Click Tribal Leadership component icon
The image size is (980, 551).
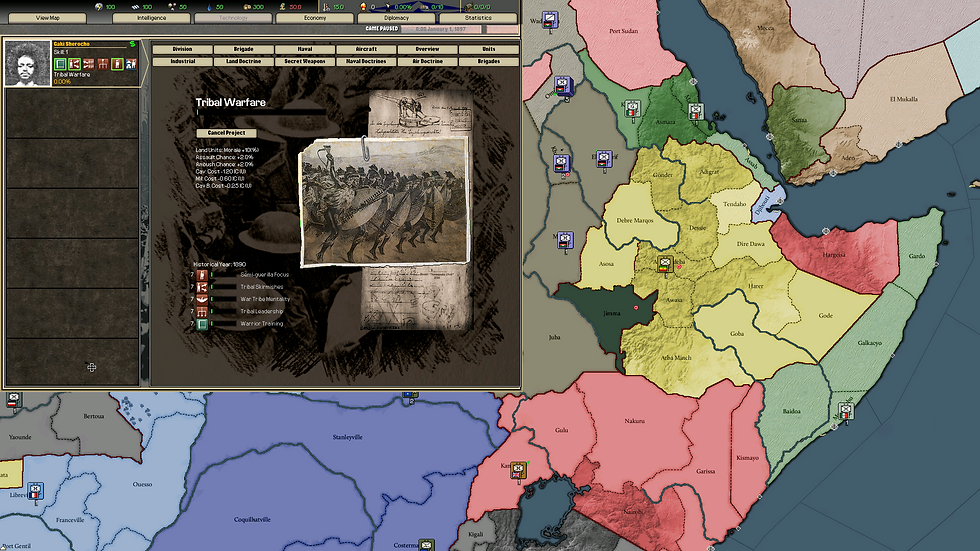202,312
